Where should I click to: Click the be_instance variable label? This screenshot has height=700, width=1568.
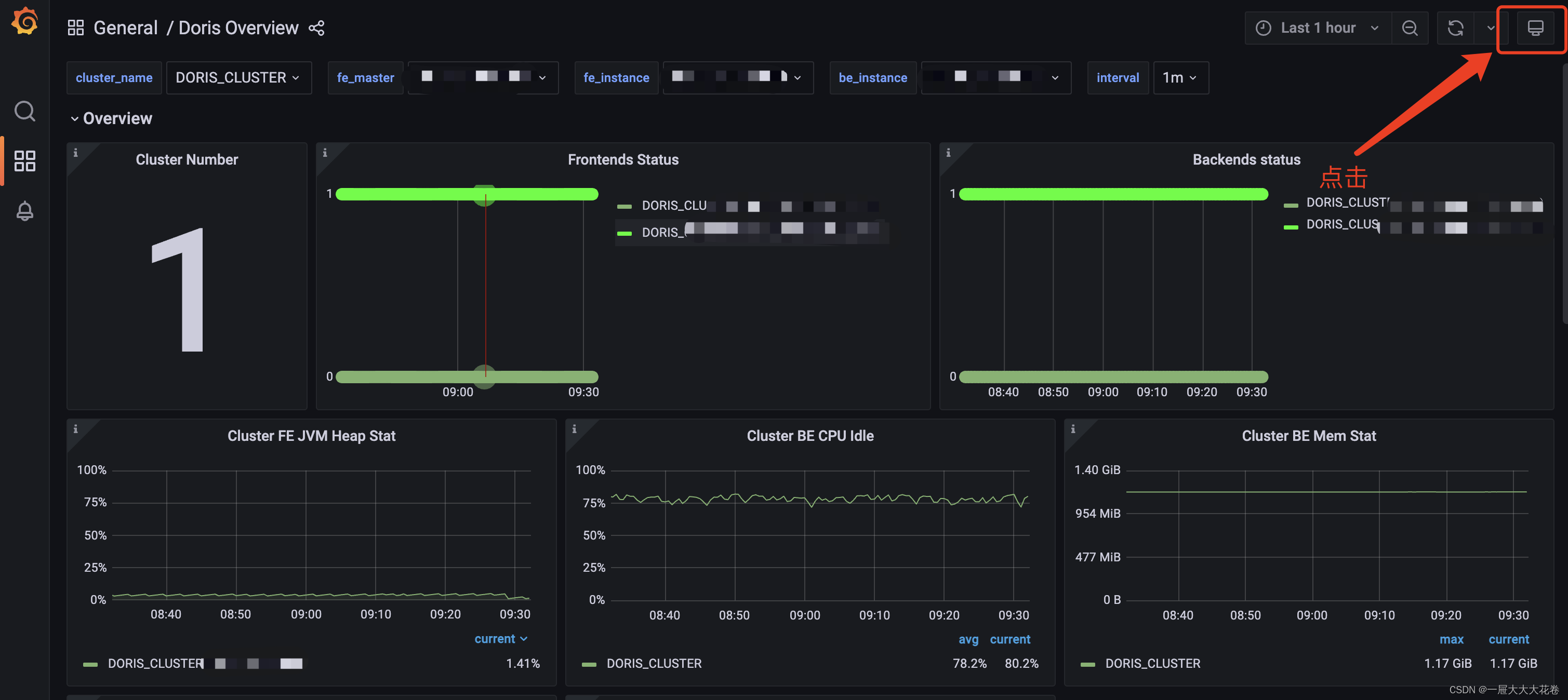pyautogui.click(x=873, y=78)
